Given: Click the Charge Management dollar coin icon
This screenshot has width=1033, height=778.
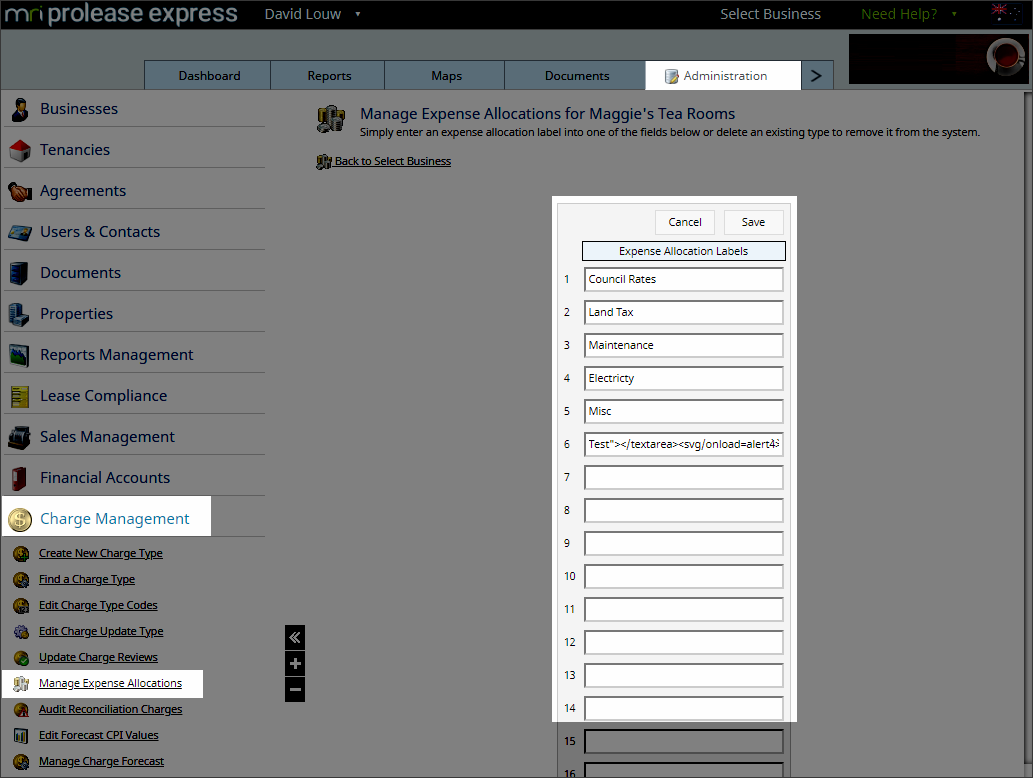Looking at the screenshot, I should tap(20, 520).
